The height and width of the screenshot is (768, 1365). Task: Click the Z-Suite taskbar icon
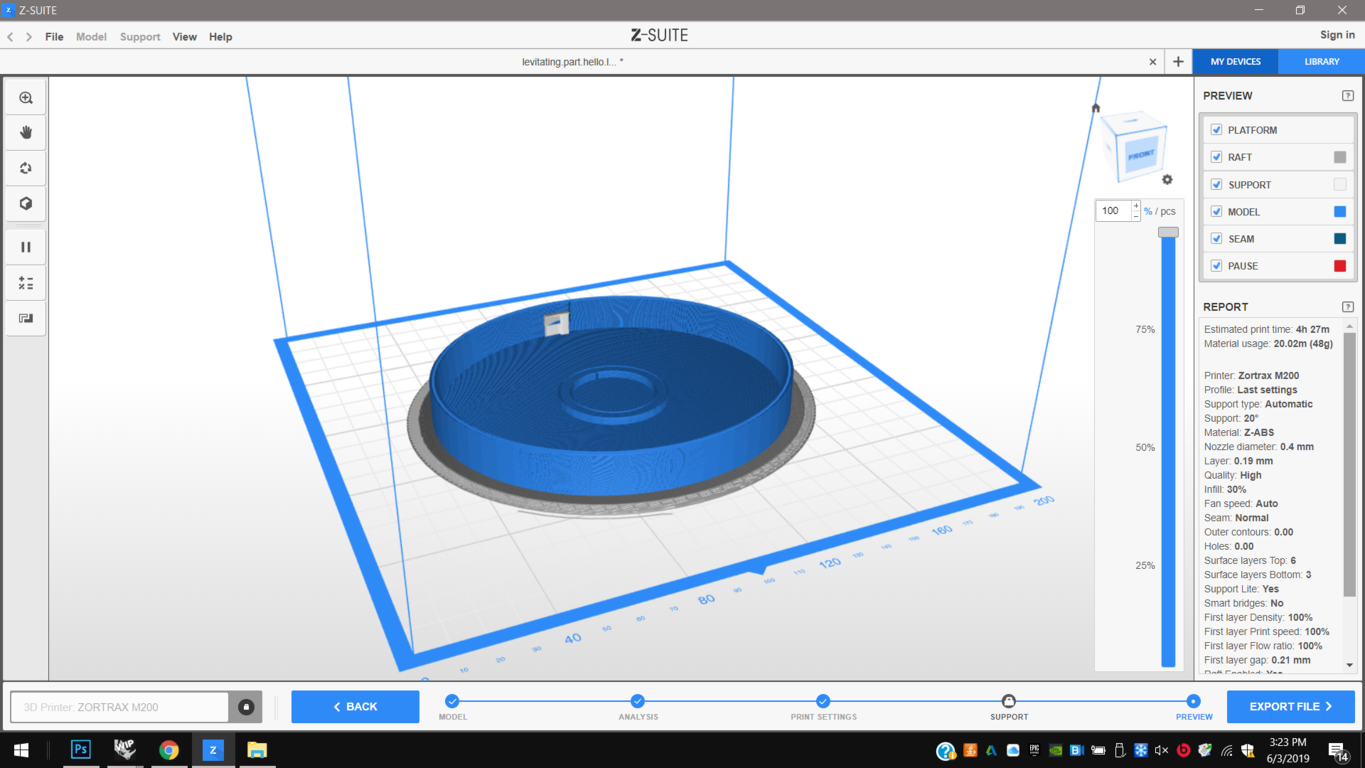tap(213, 750)
